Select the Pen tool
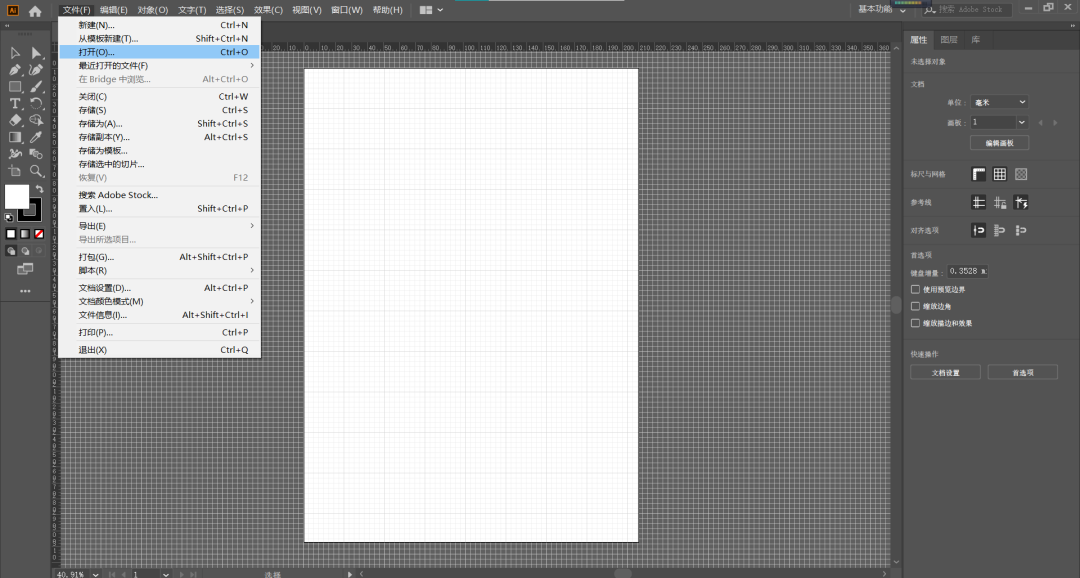The width and height of the screenshot is (1080, 578). coord(14,70)
